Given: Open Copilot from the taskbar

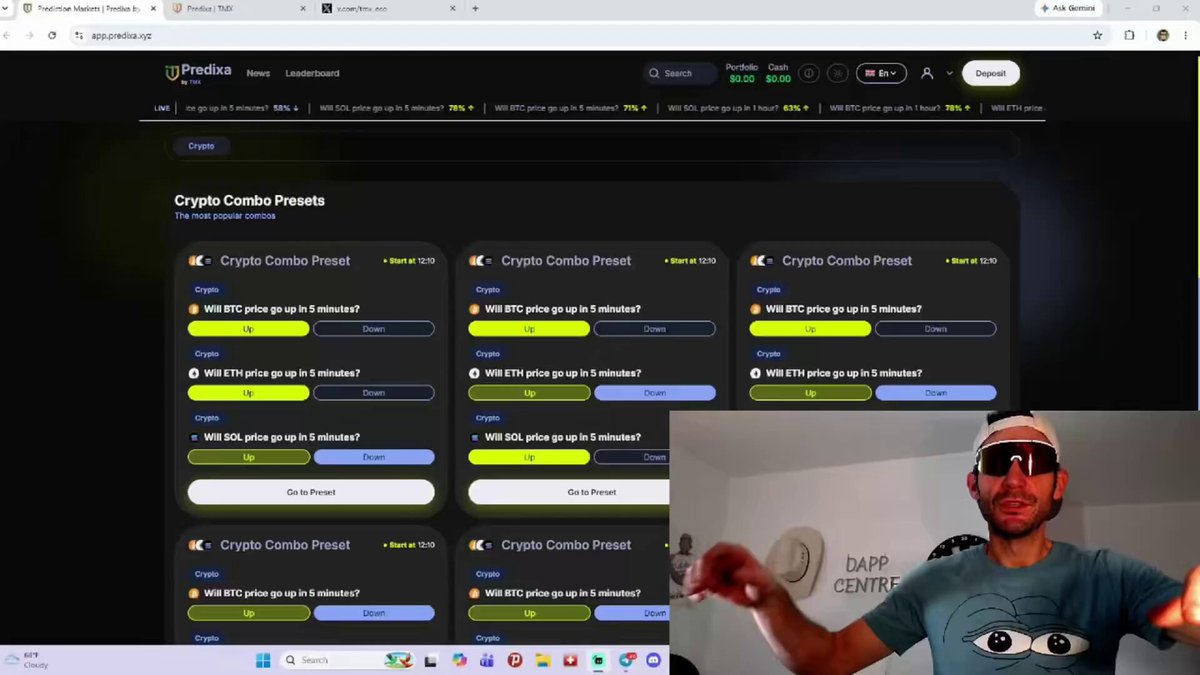Looking at the screenshot, I should (x=459, y=660).
